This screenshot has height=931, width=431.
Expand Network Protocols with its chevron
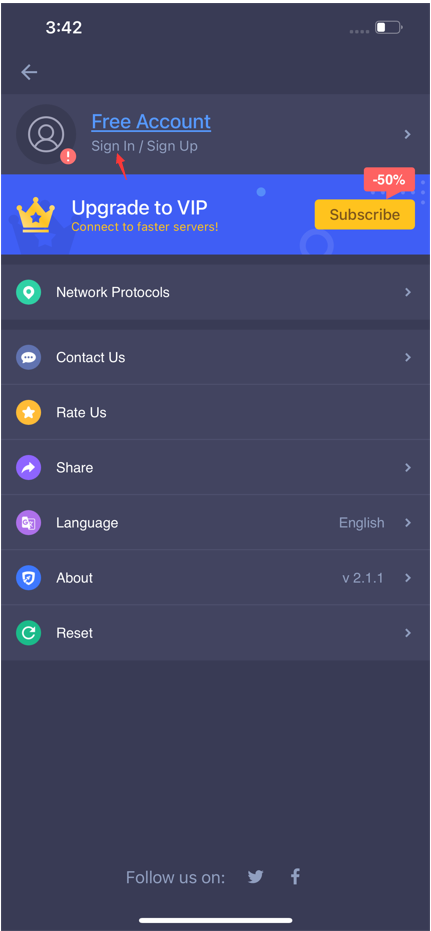point(408,292)
